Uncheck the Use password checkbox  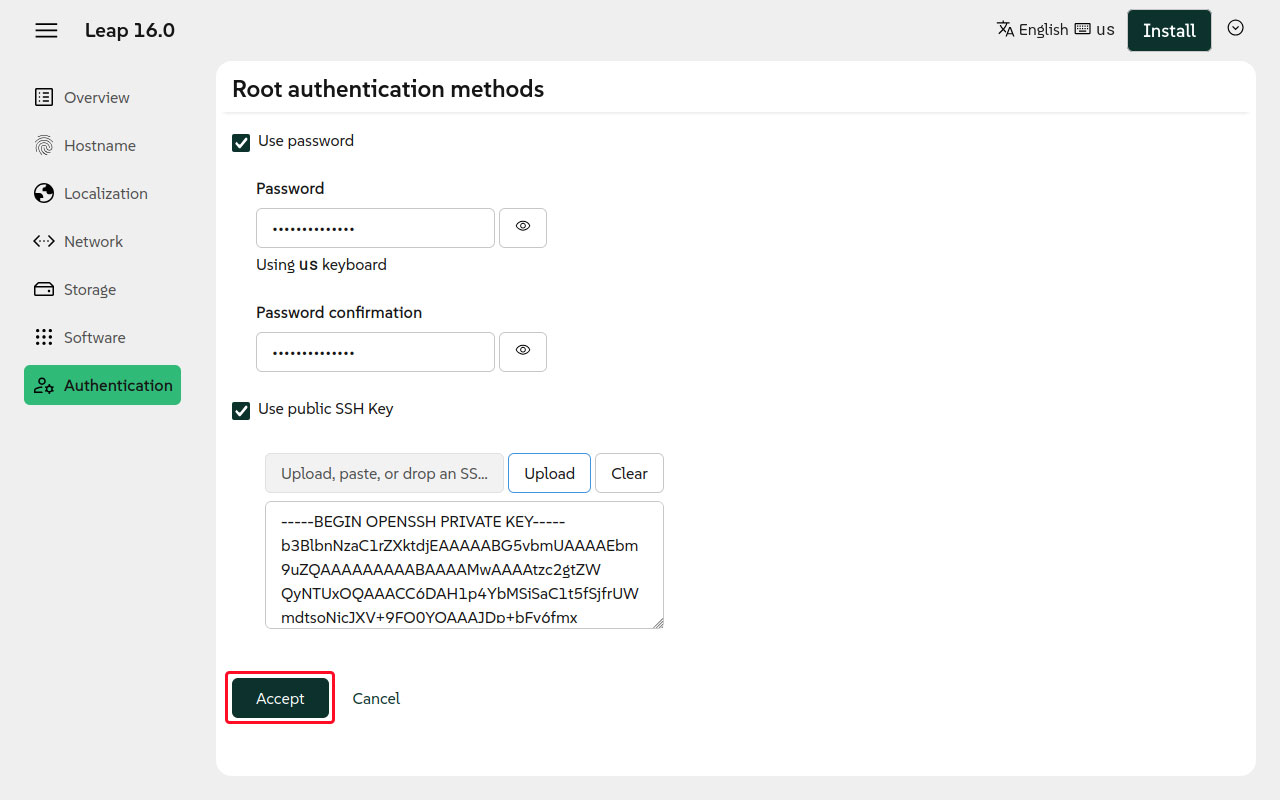click(241, 142)
